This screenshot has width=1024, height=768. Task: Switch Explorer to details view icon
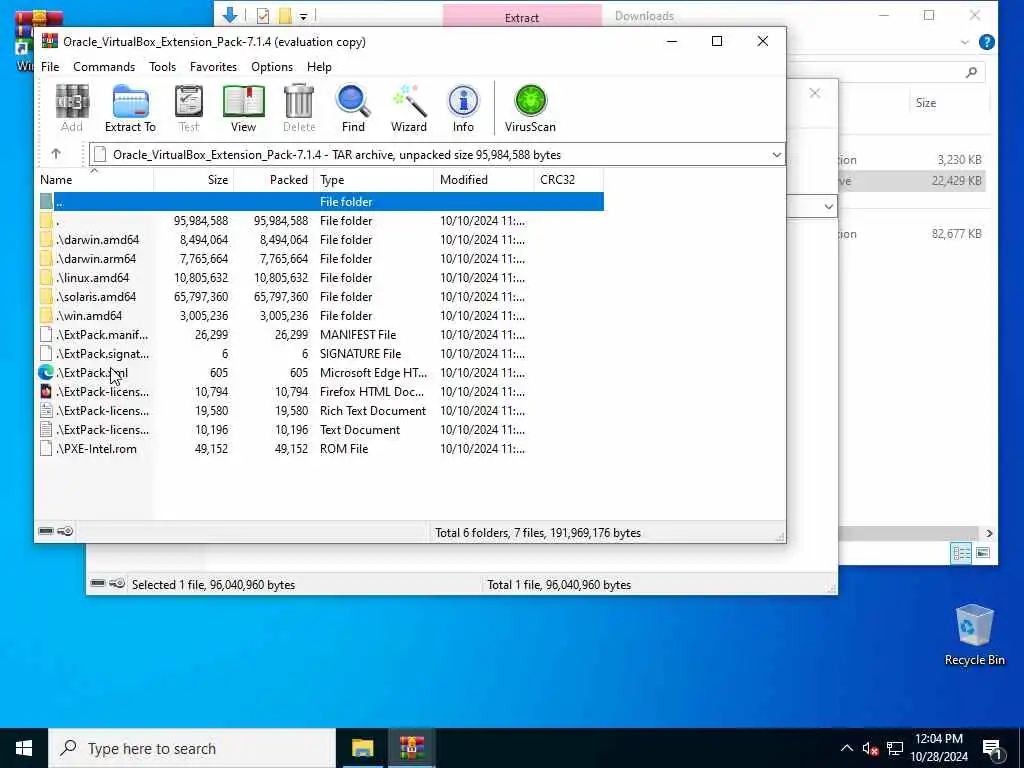961,553
